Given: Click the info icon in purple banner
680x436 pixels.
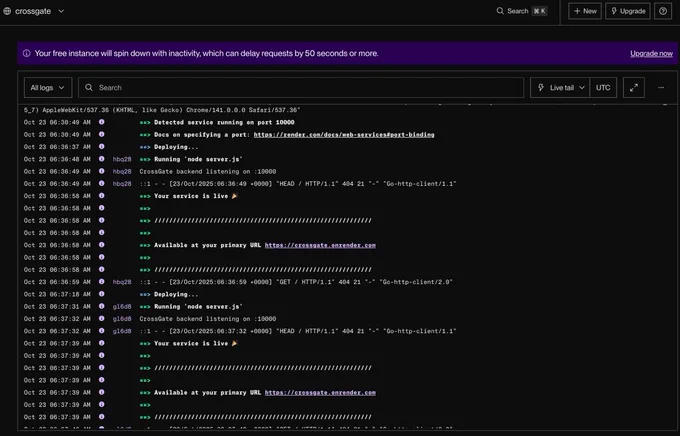Looking at the screenshot, I should click(26, 53).
